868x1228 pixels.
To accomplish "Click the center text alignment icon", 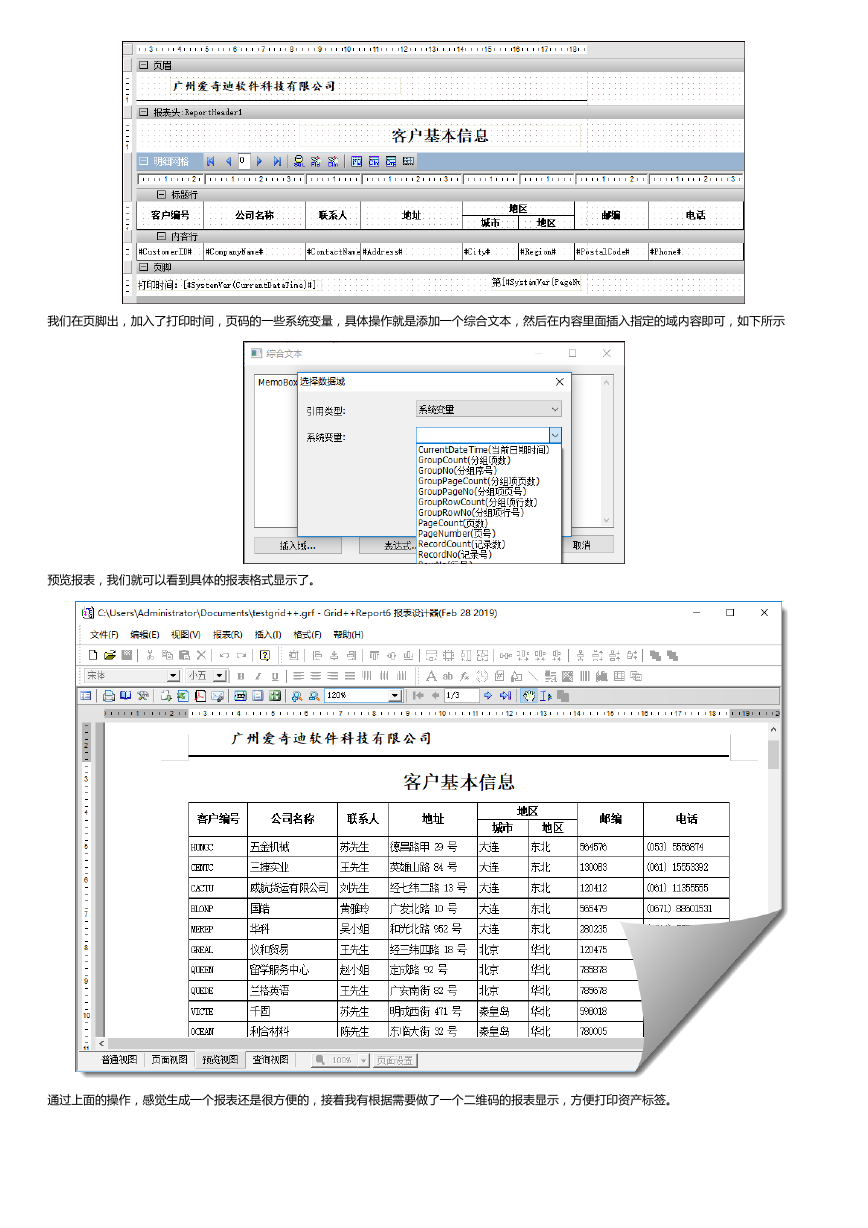I will [x=315, y=676].
